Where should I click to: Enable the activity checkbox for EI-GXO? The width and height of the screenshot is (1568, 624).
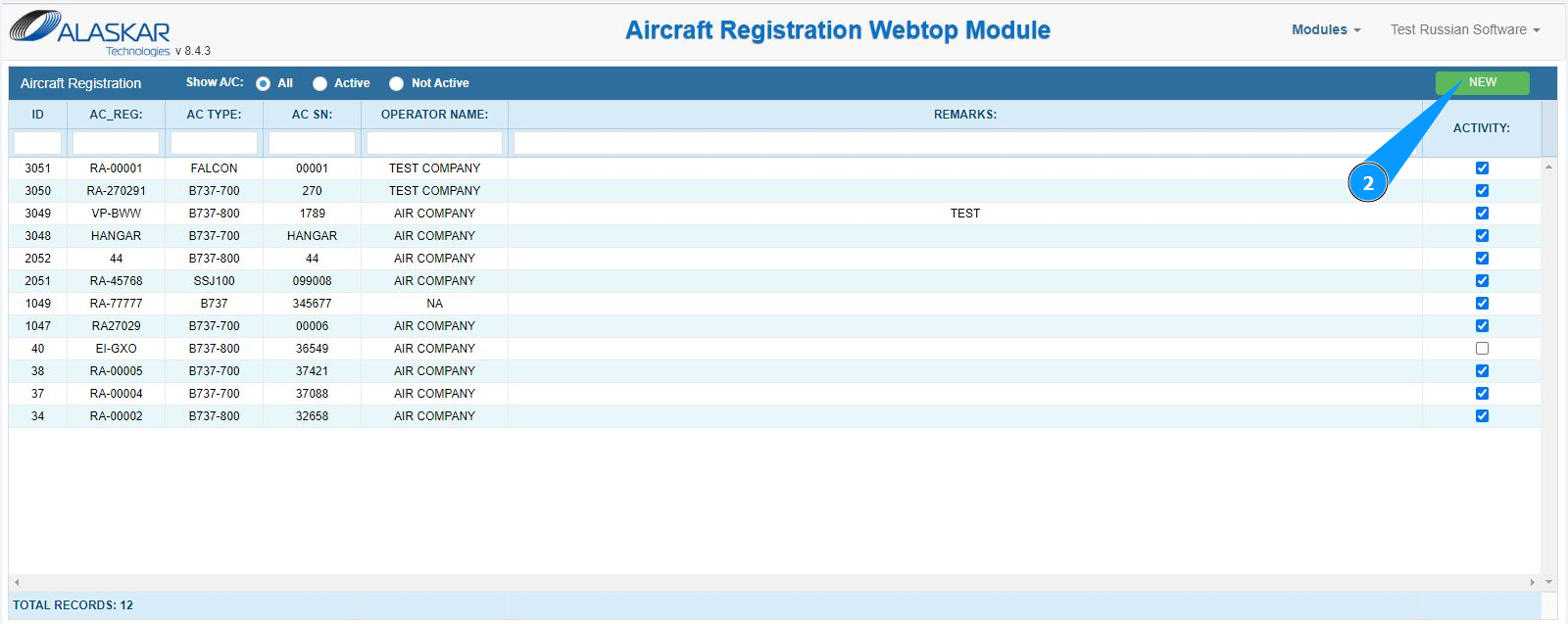pos(1482,349)
